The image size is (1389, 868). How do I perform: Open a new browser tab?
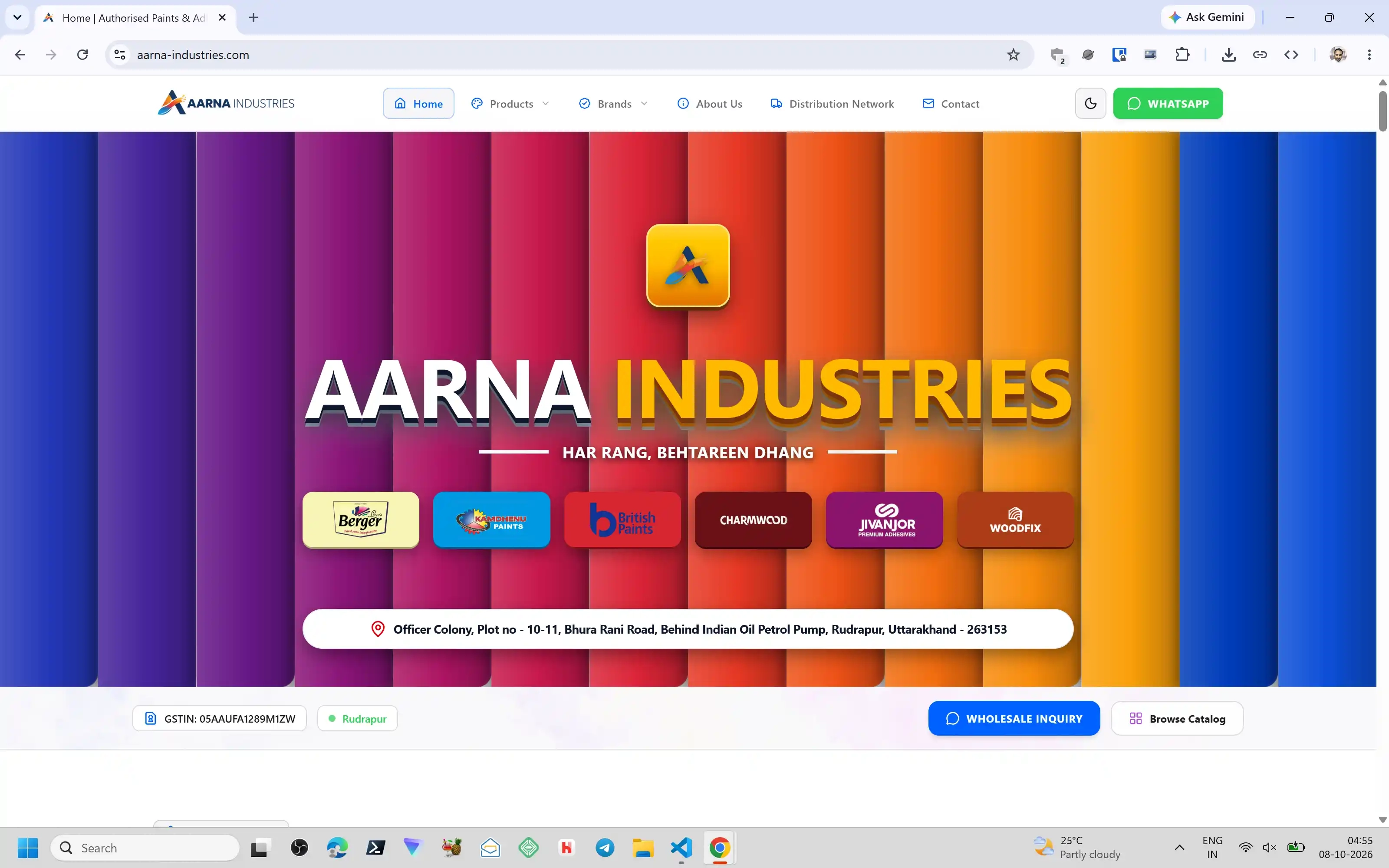tap(253, 17)
